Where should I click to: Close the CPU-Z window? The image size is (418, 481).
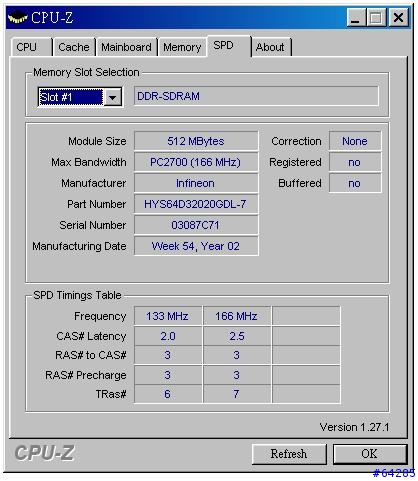coord(399,17)
